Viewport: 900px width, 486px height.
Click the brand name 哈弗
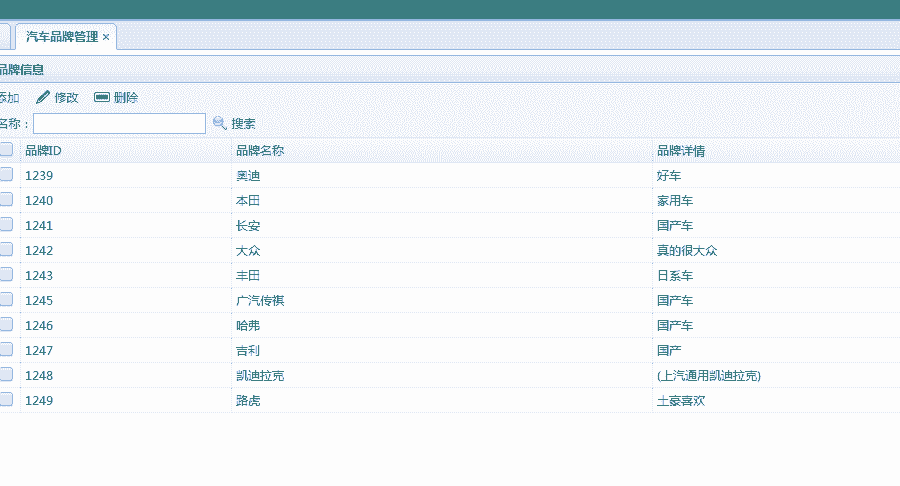click(248, 325)
